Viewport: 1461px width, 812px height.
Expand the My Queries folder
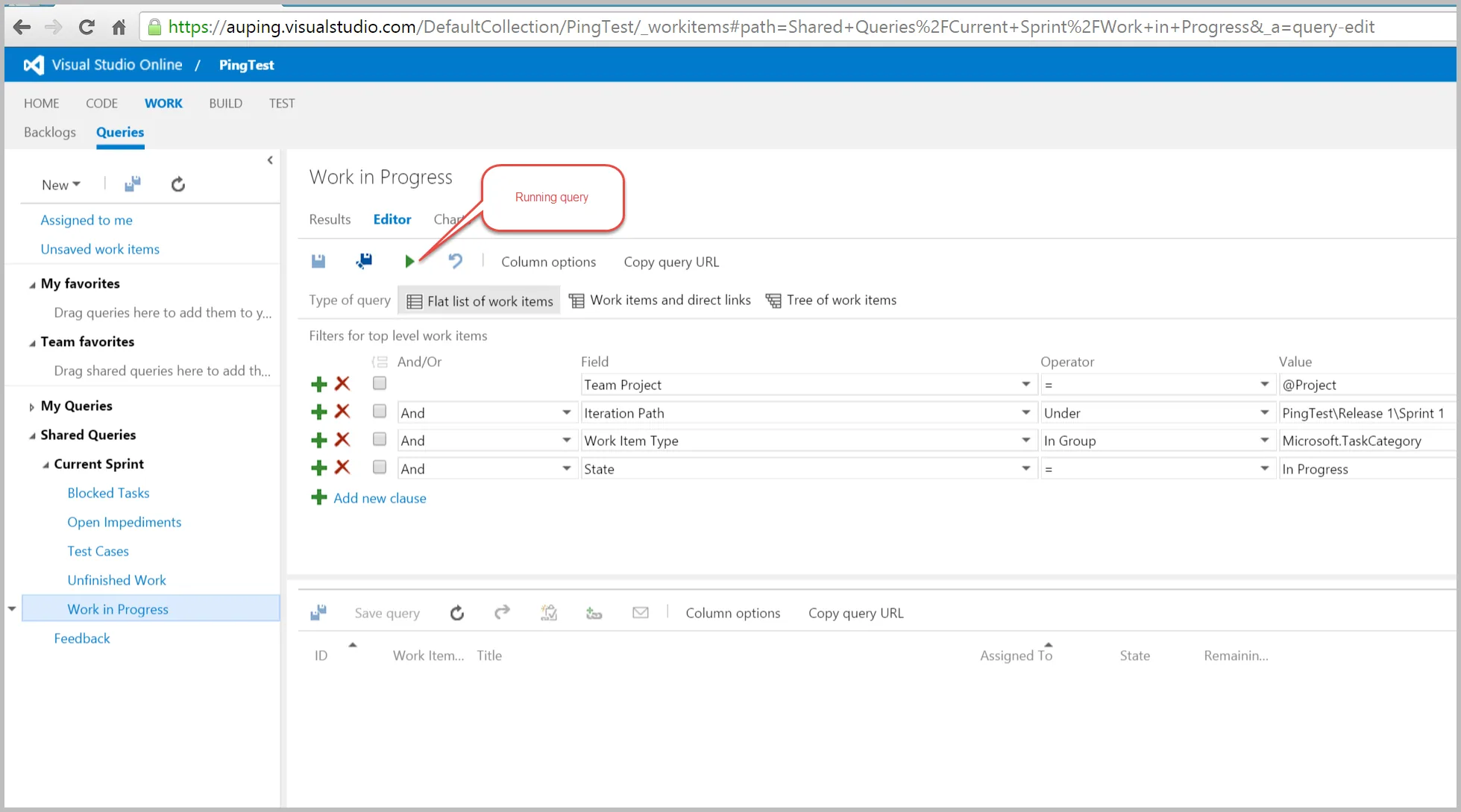[31, 407]
